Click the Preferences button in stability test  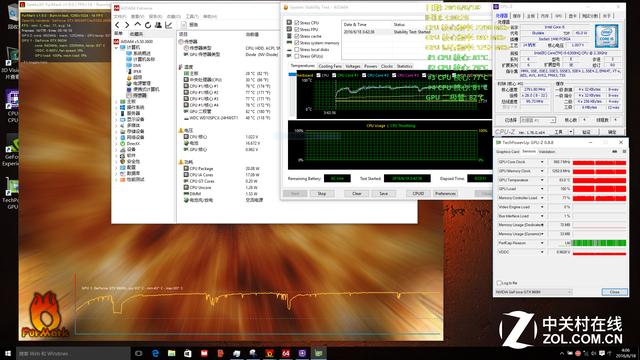click(x=445, y=193)
